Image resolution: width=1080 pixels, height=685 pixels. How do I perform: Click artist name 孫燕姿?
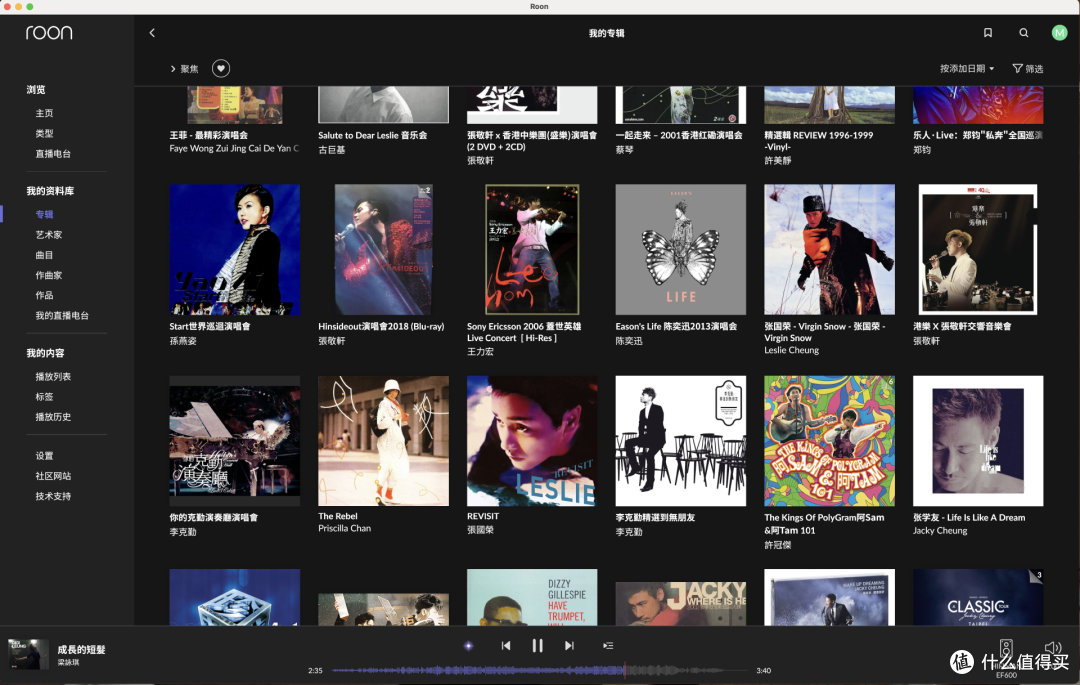[183, 341]
